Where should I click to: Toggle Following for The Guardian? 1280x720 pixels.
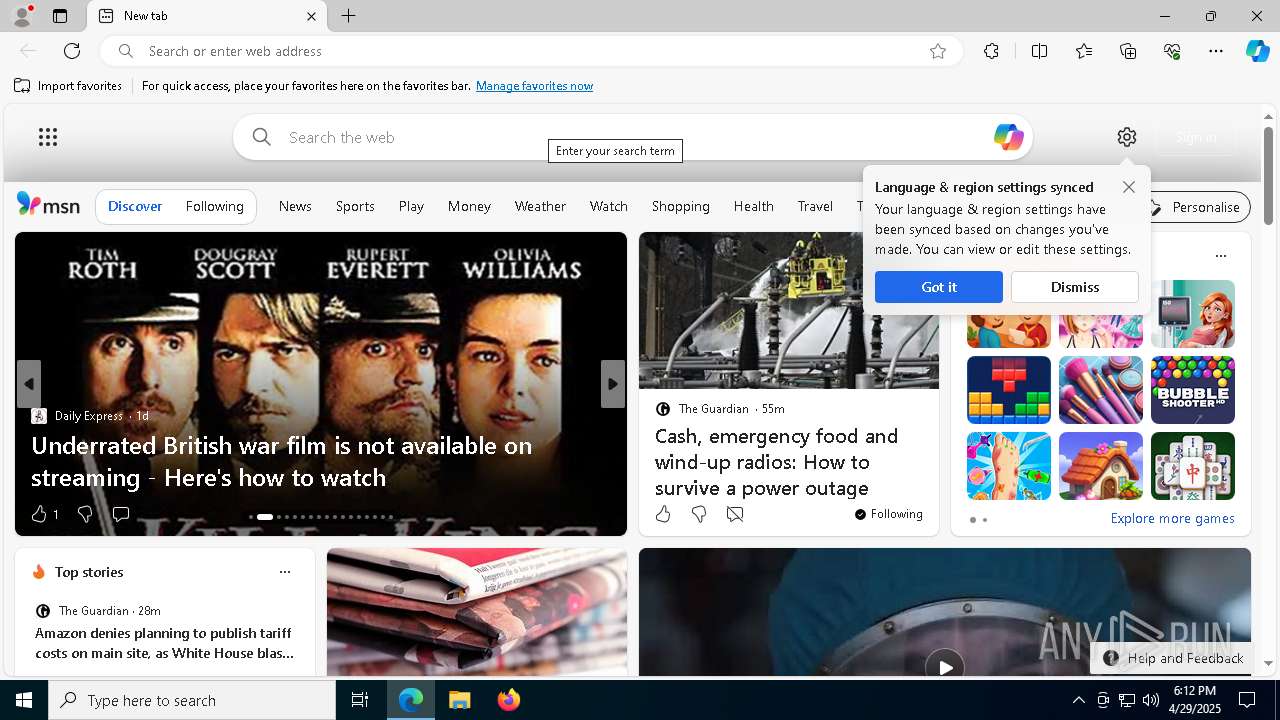889,514
